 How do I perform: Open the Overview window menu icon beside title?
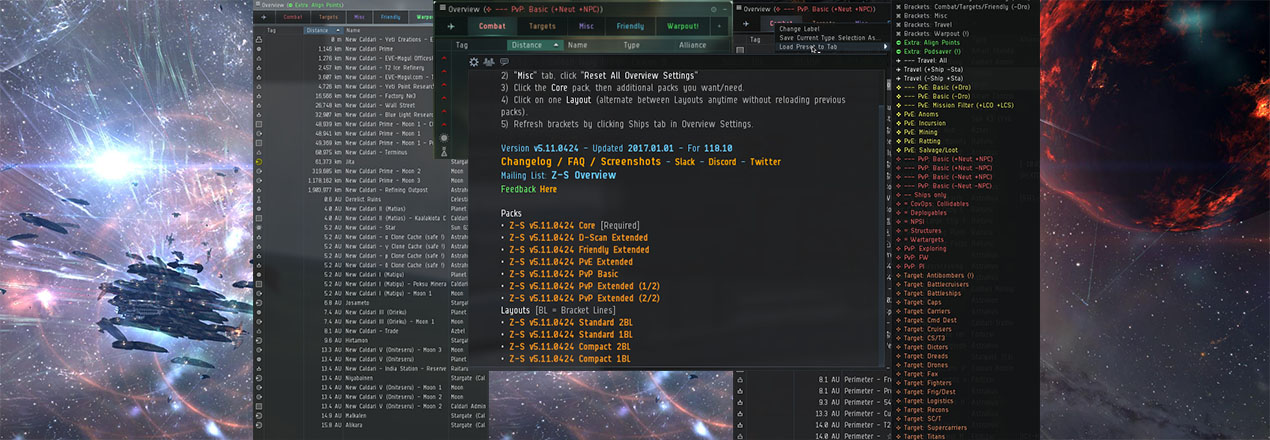tap(443, 8)
